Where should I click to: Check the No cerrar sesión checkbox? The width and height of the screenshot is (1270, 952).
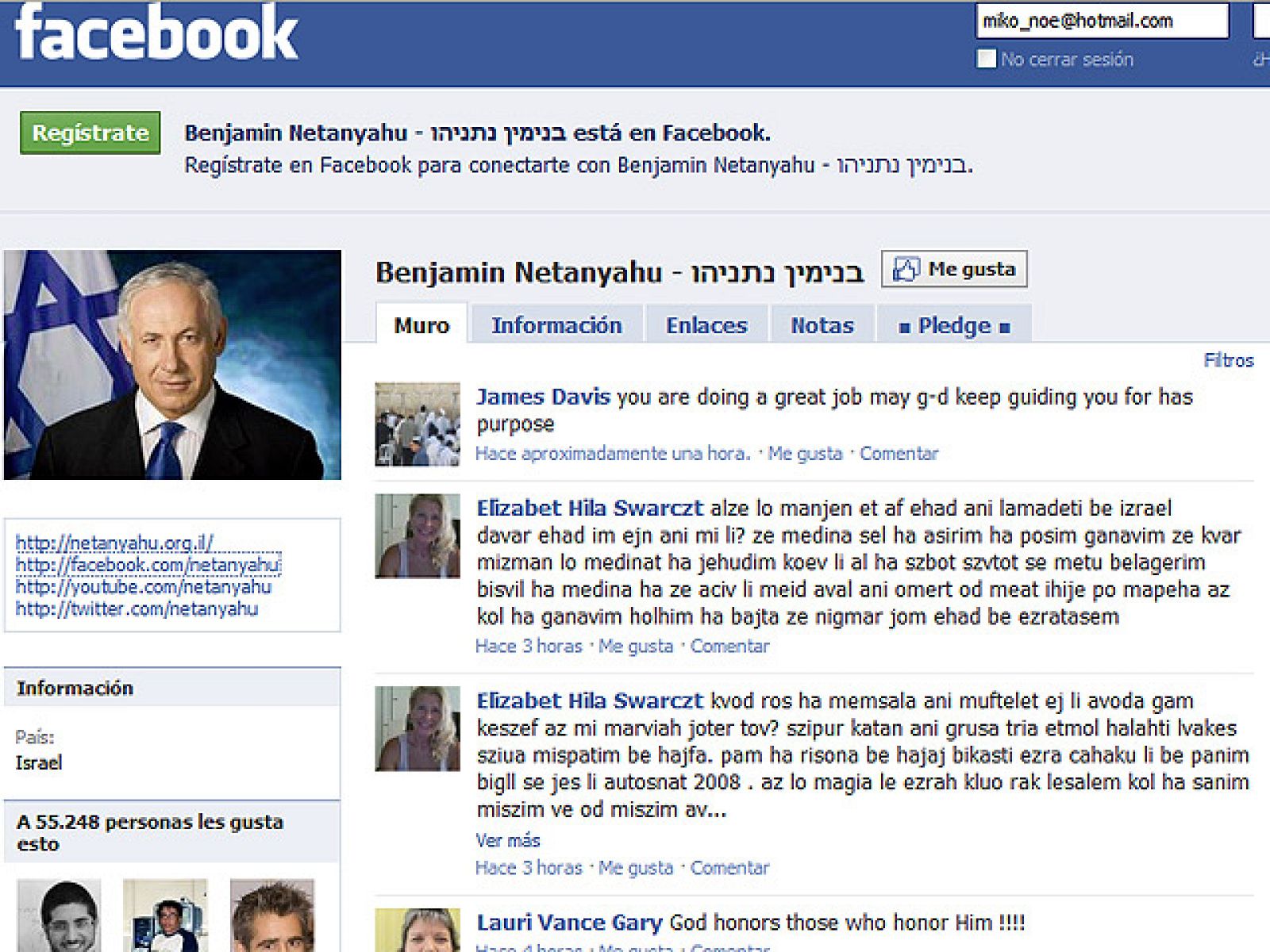click(985, 58)
